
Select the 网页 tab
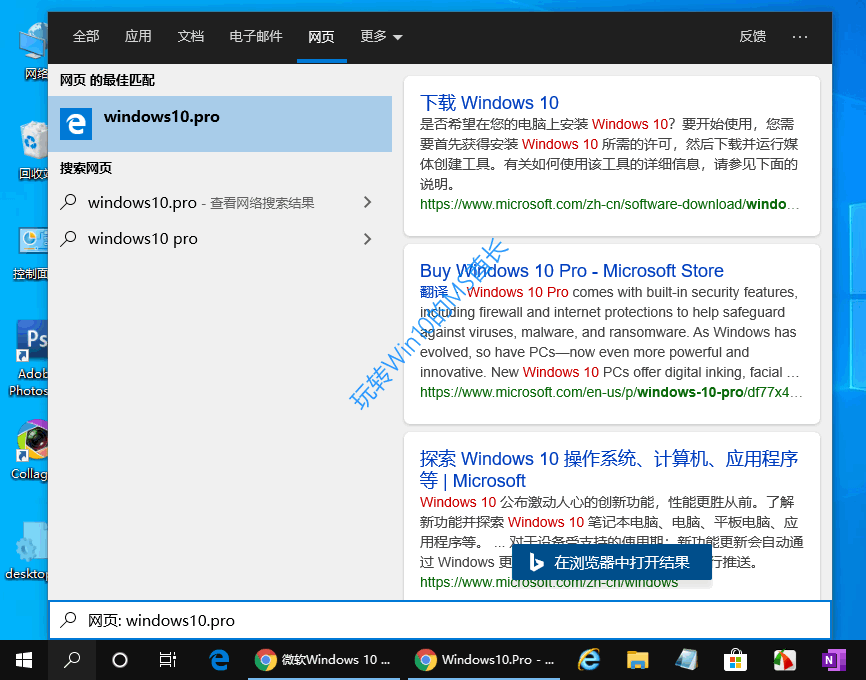[x=321, y=36]
